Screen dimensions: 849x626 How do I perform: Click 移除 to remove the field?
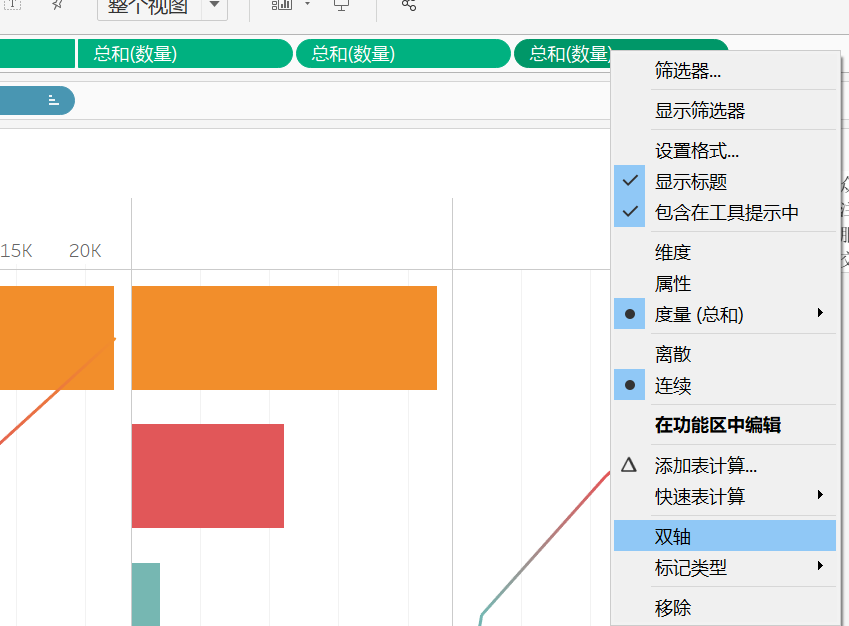pos(670,607)
